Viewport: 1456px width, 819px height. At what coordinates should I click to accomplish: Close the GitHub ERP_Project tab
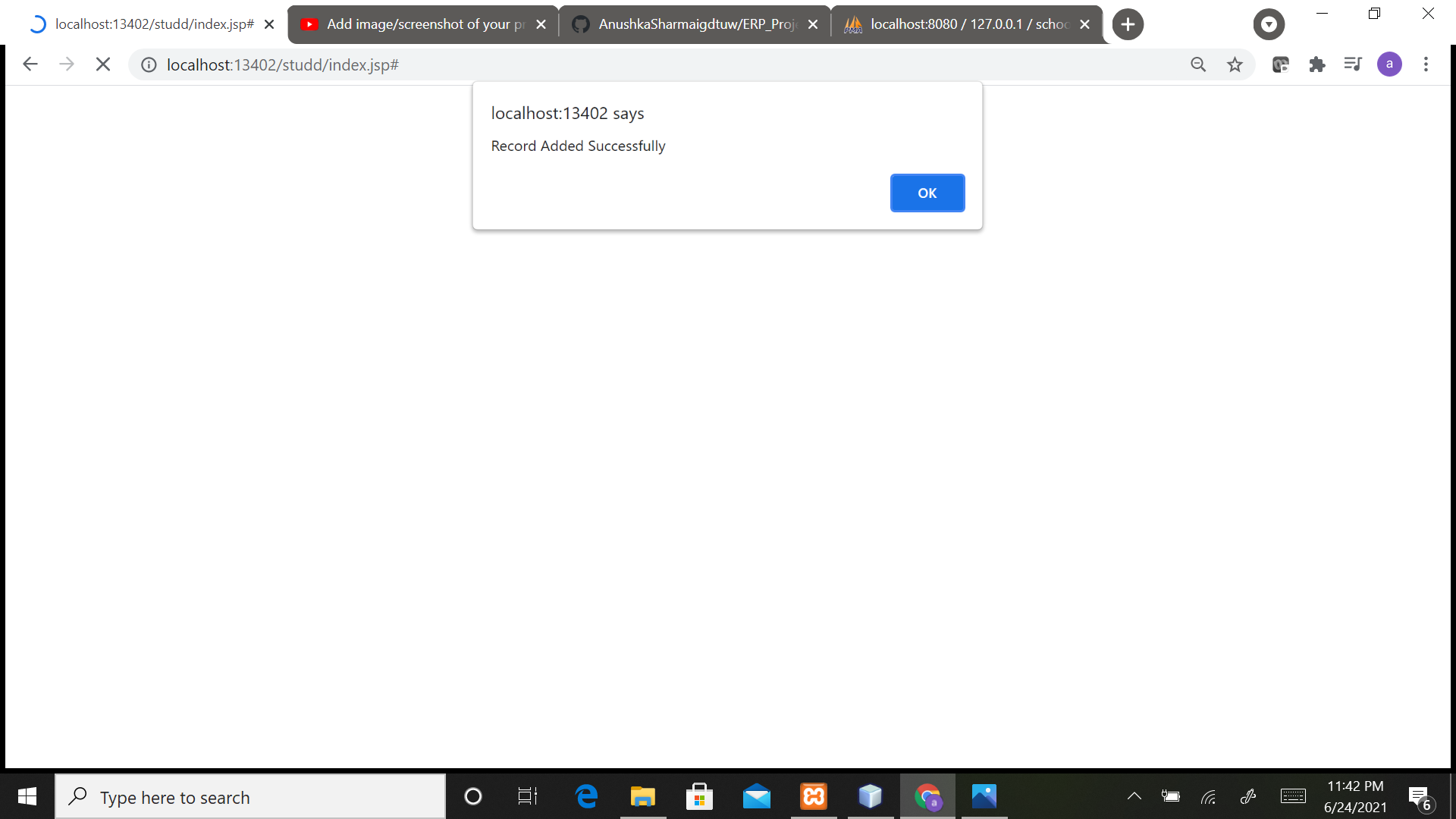tap(813, 24)
